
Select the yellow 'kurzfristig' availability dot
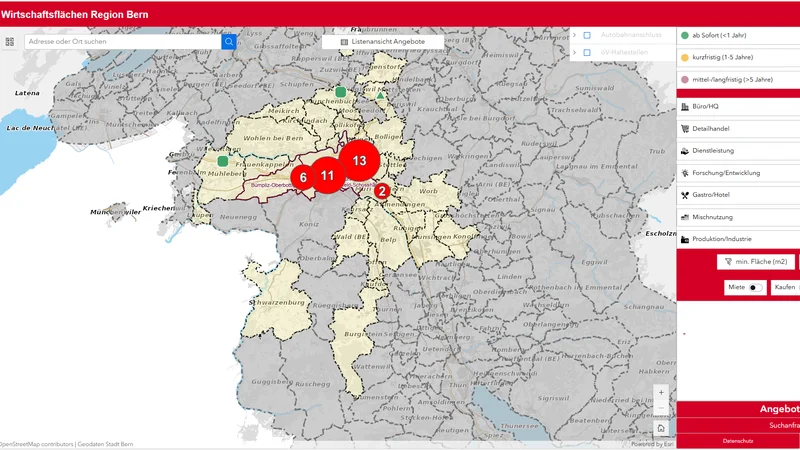685,58
